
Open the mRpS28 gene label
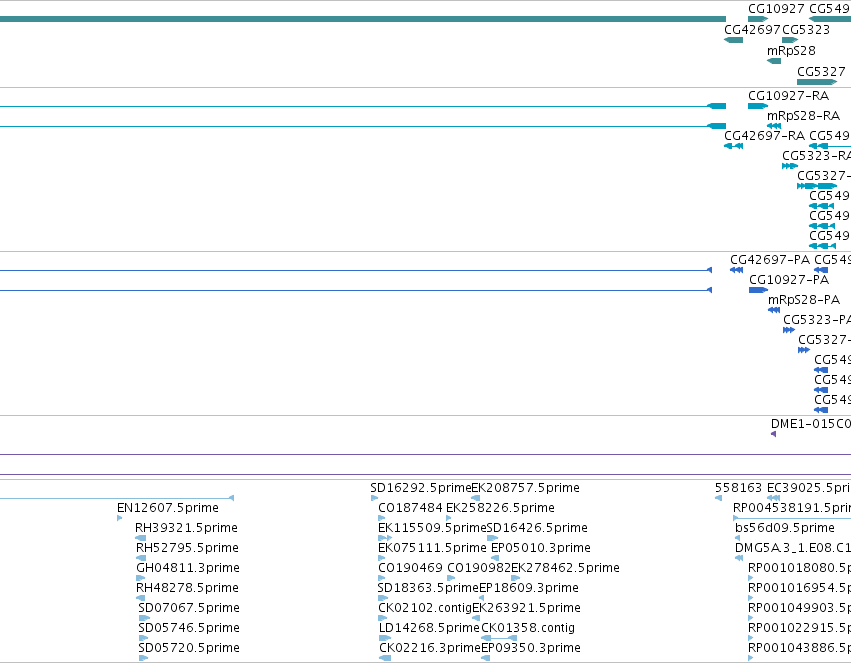click(791, 51)
